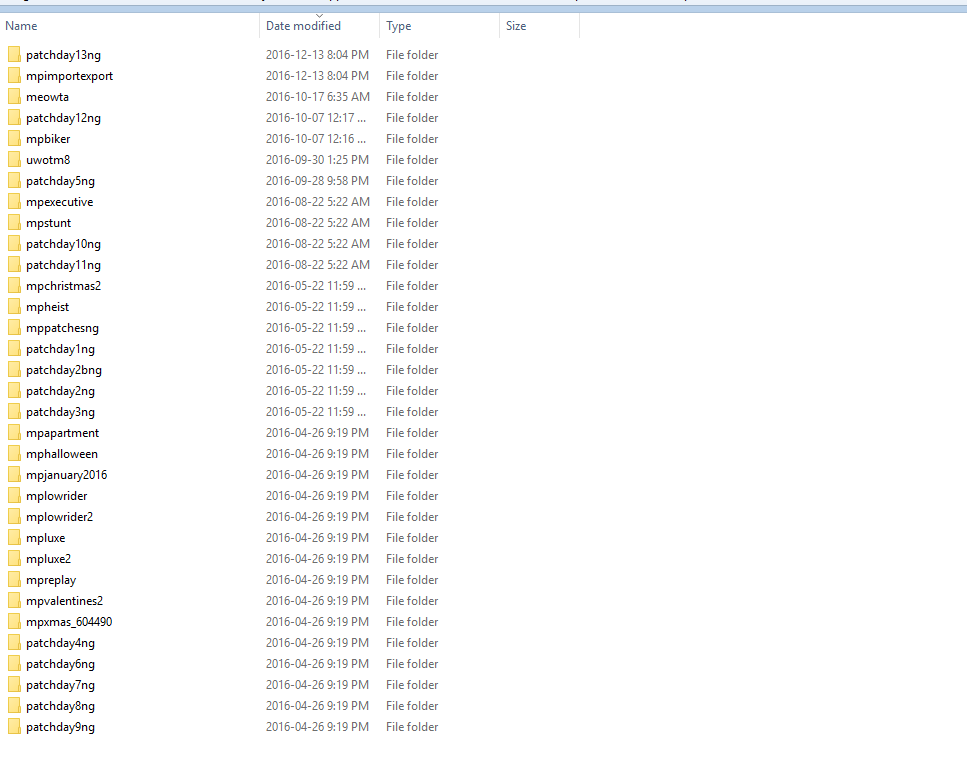Click the mpbiker folder icon
Screen dimensions: 967x762
[x=14, y=139]
